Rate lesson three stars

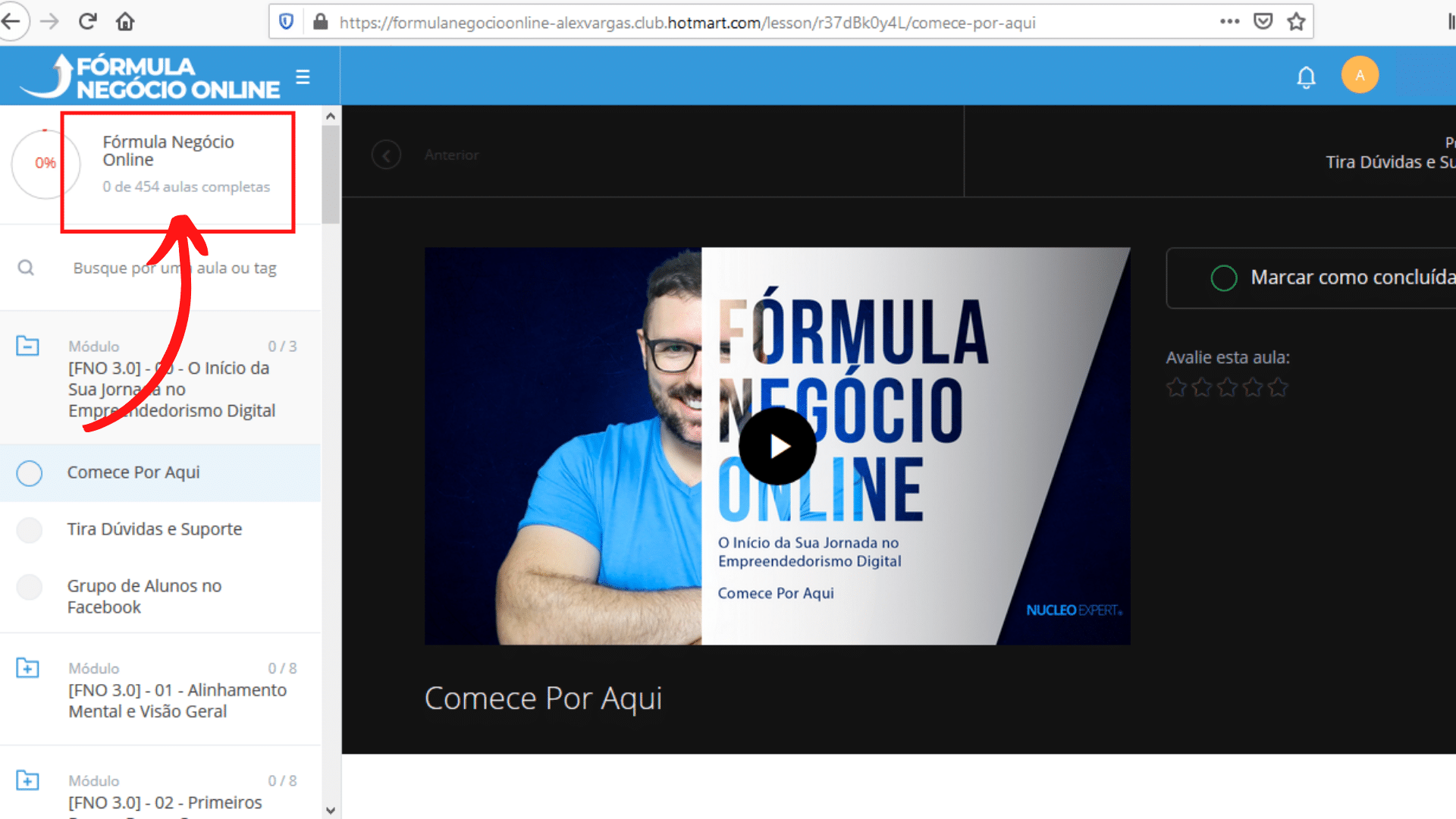1227,388
